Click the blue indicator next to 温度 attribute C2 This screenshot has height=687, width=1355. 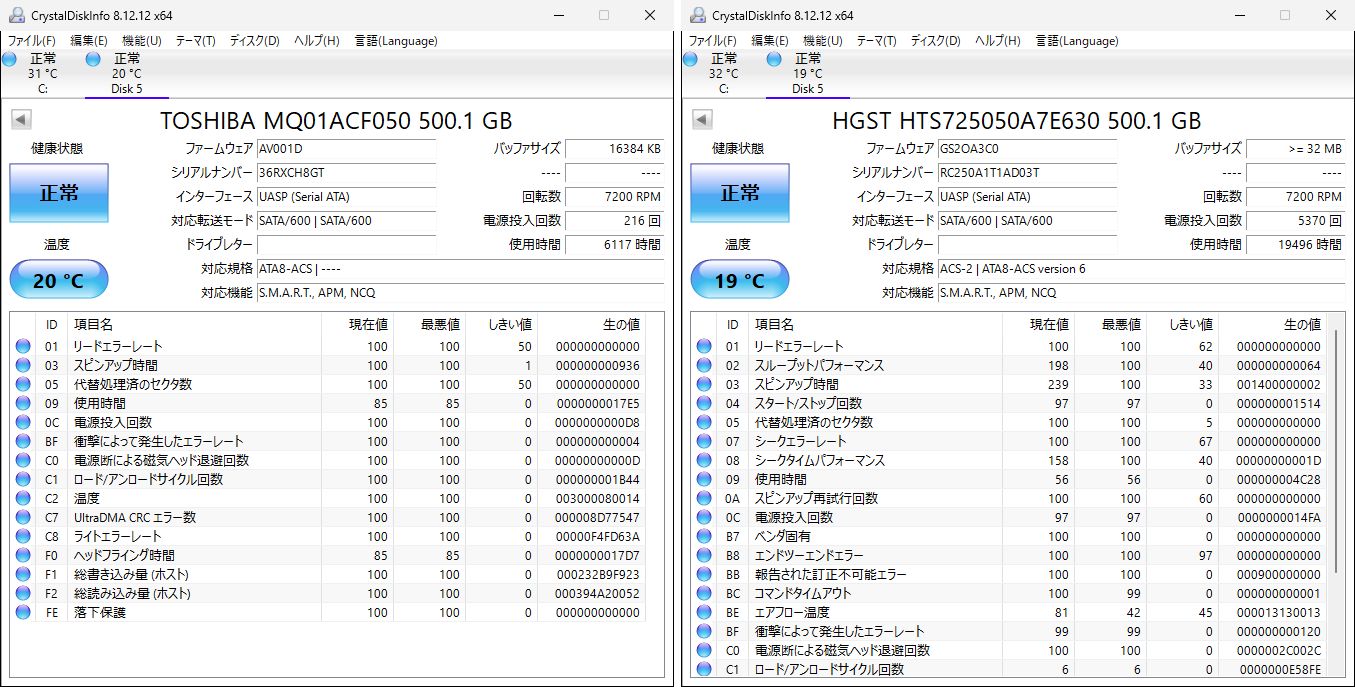23,498
